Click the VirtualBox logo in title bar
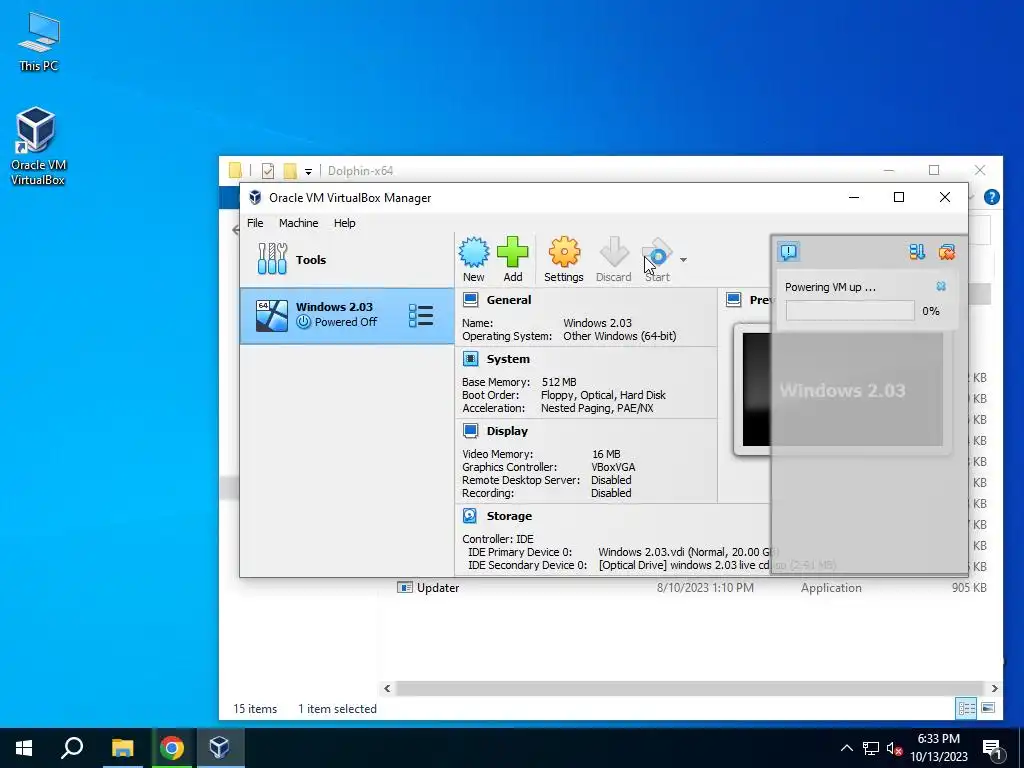The height and width of the screenshot is (768, 1024). coord(255,197)
